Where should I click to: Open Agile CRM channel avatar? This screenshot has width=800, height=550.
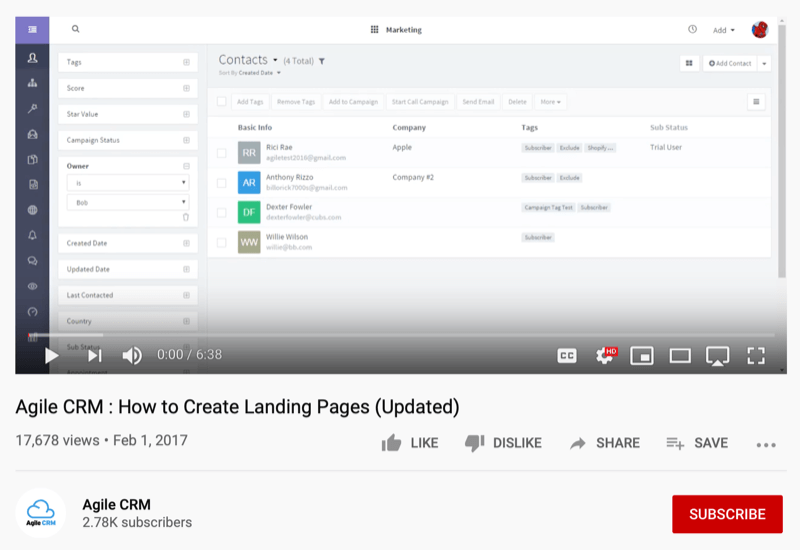tap(41, 513)
